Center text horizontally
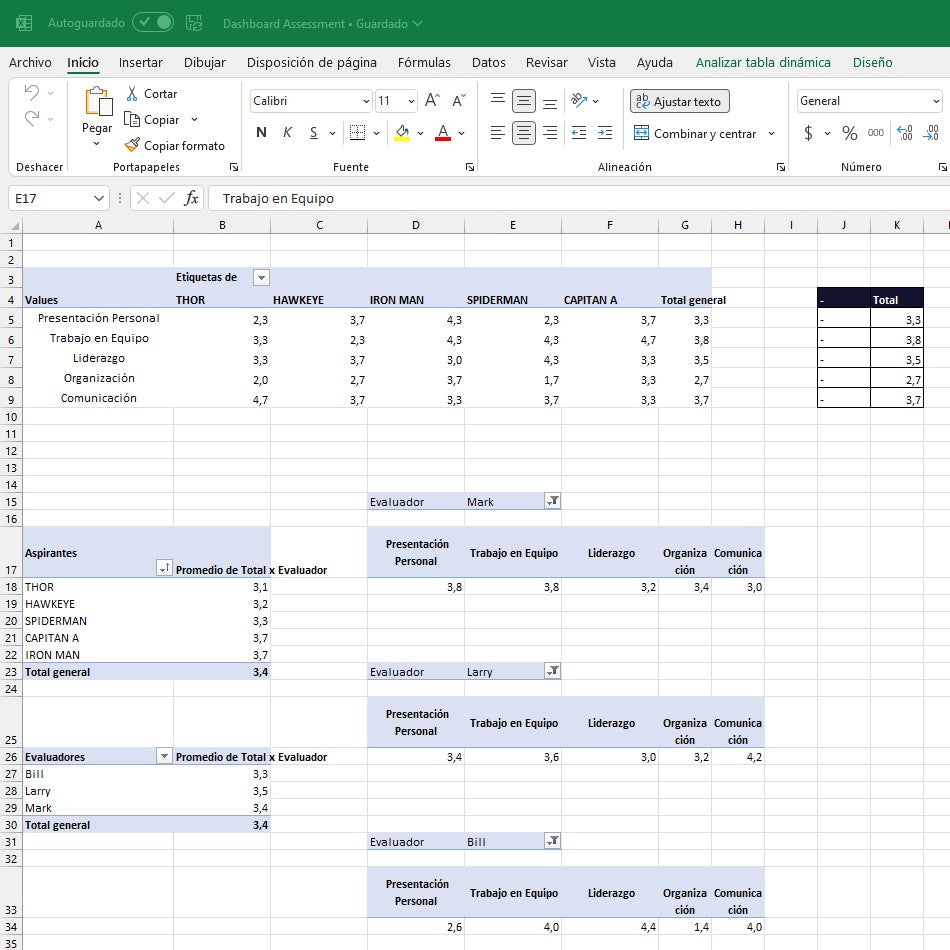Image resolution: width=950 pixels, height=950 pixels. (523, 133)
